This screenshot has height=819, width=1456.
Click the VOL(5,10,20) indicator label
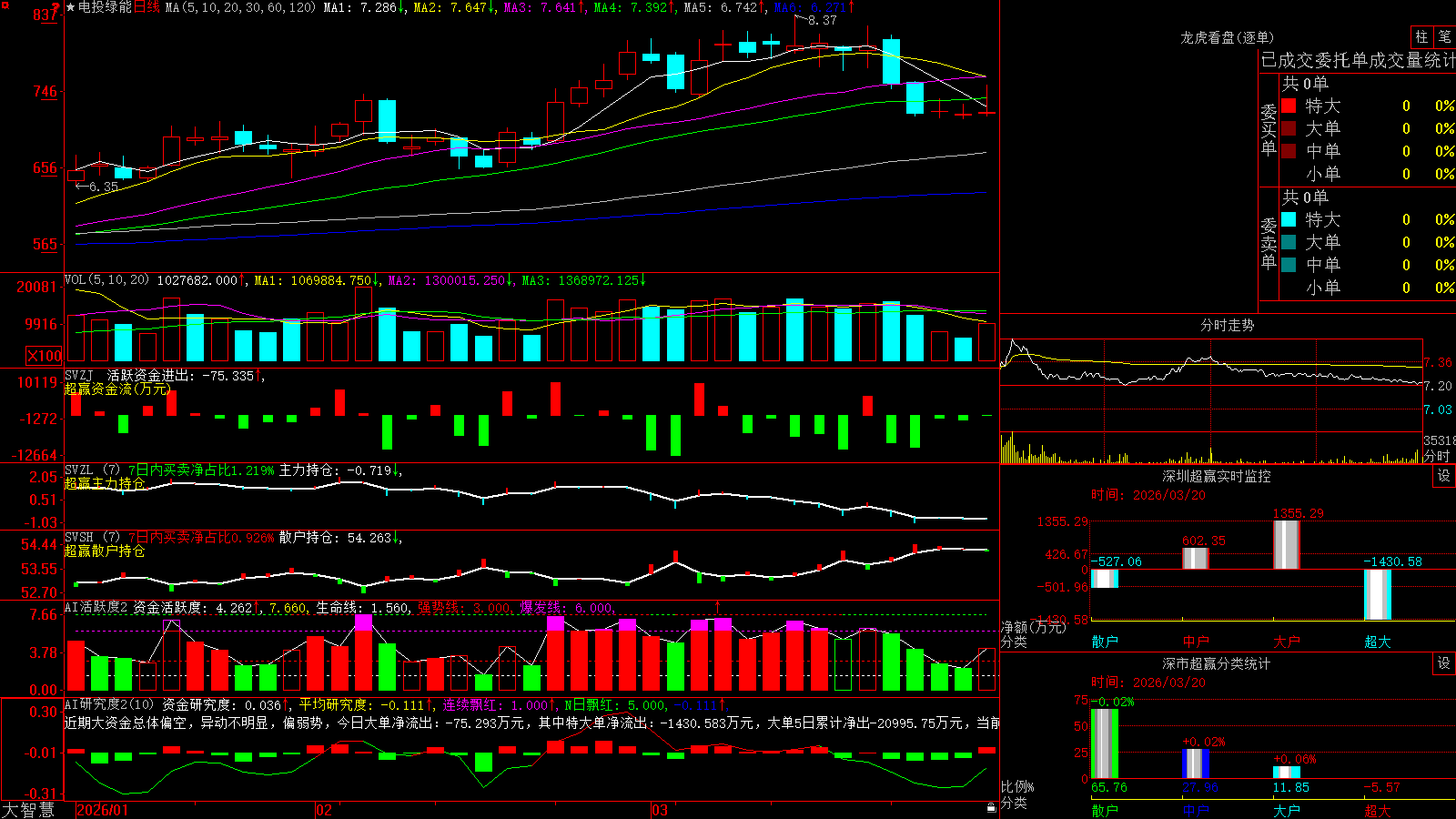click(106, 280)
